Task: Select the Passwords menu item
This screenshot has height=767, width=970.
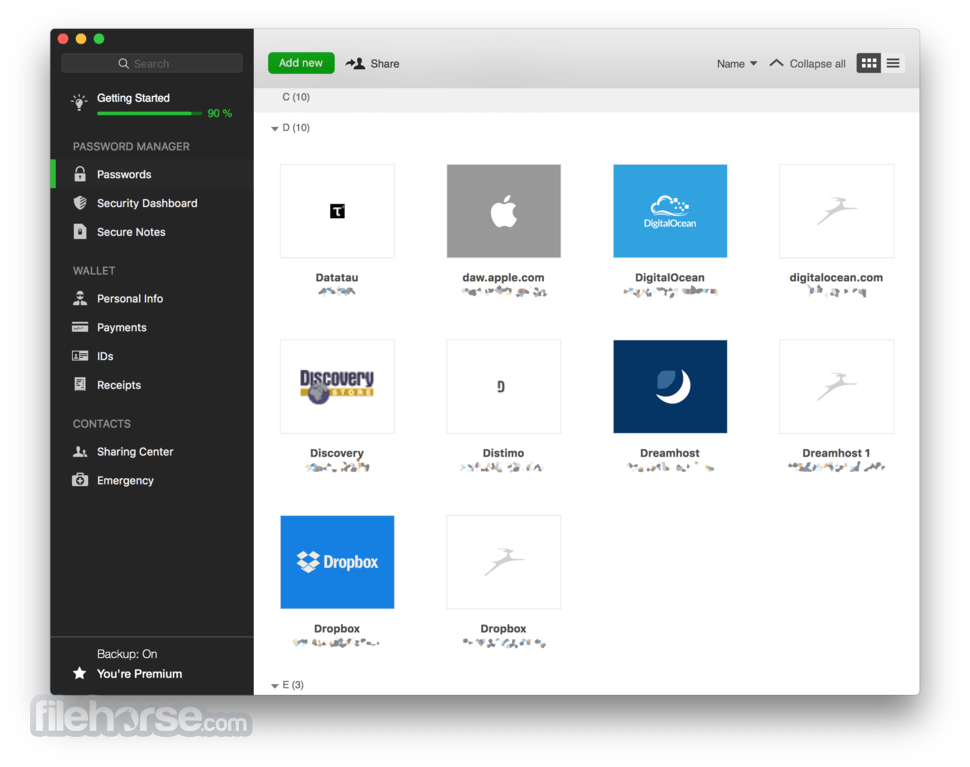Action: [x=152, y=174]
